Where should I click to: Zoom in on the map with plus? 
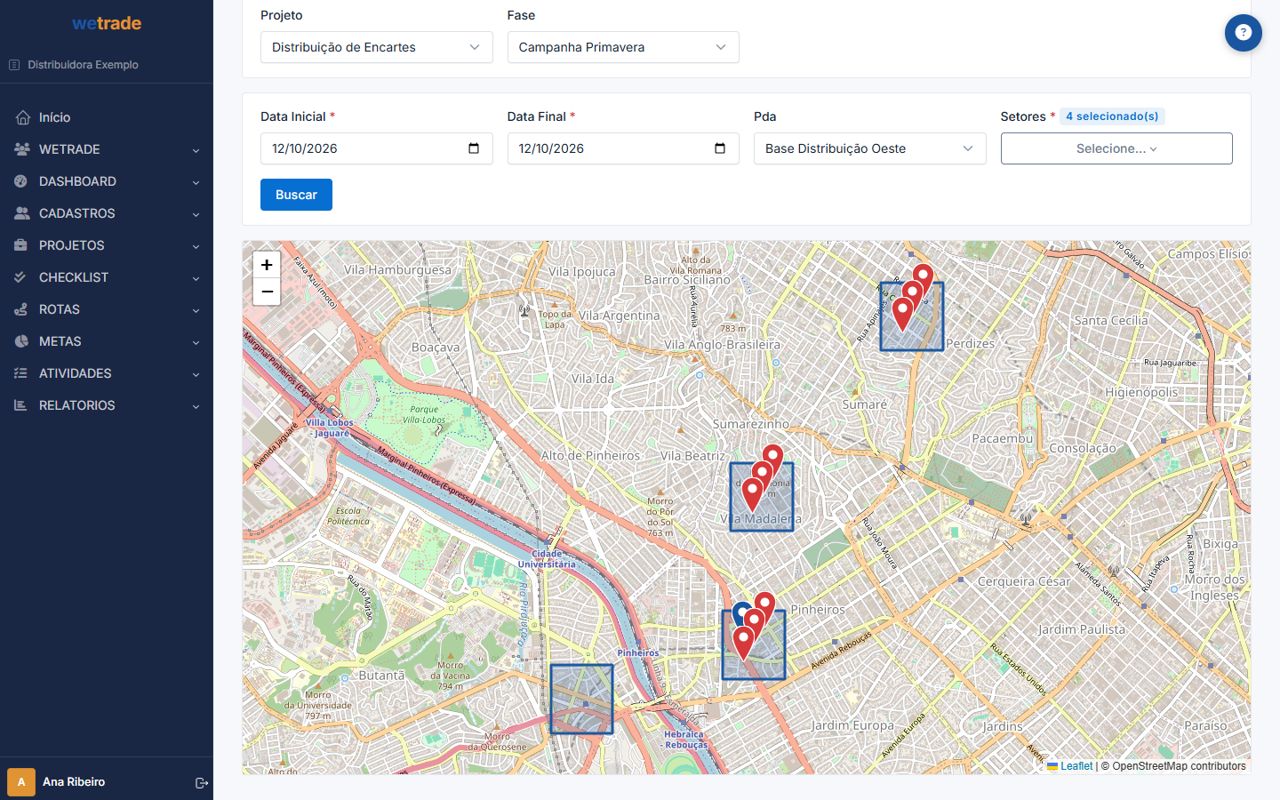coord(267,265)
